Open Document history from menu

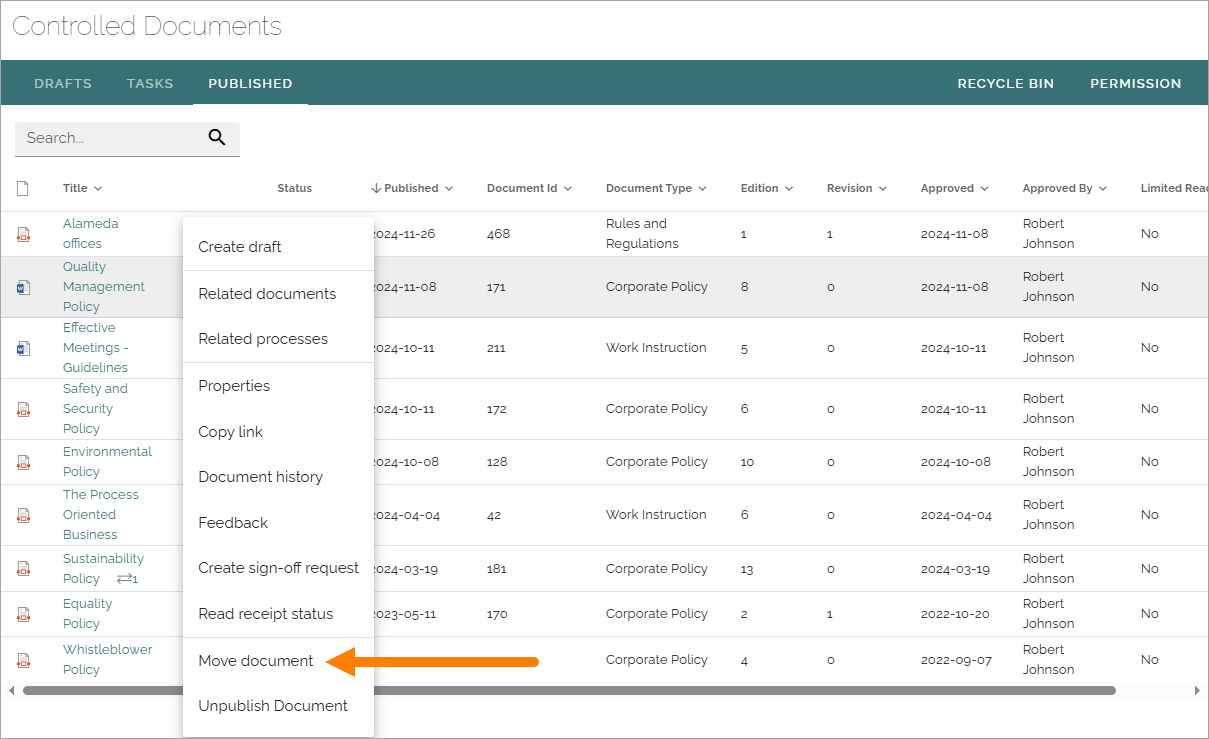(x=278, y=477)
